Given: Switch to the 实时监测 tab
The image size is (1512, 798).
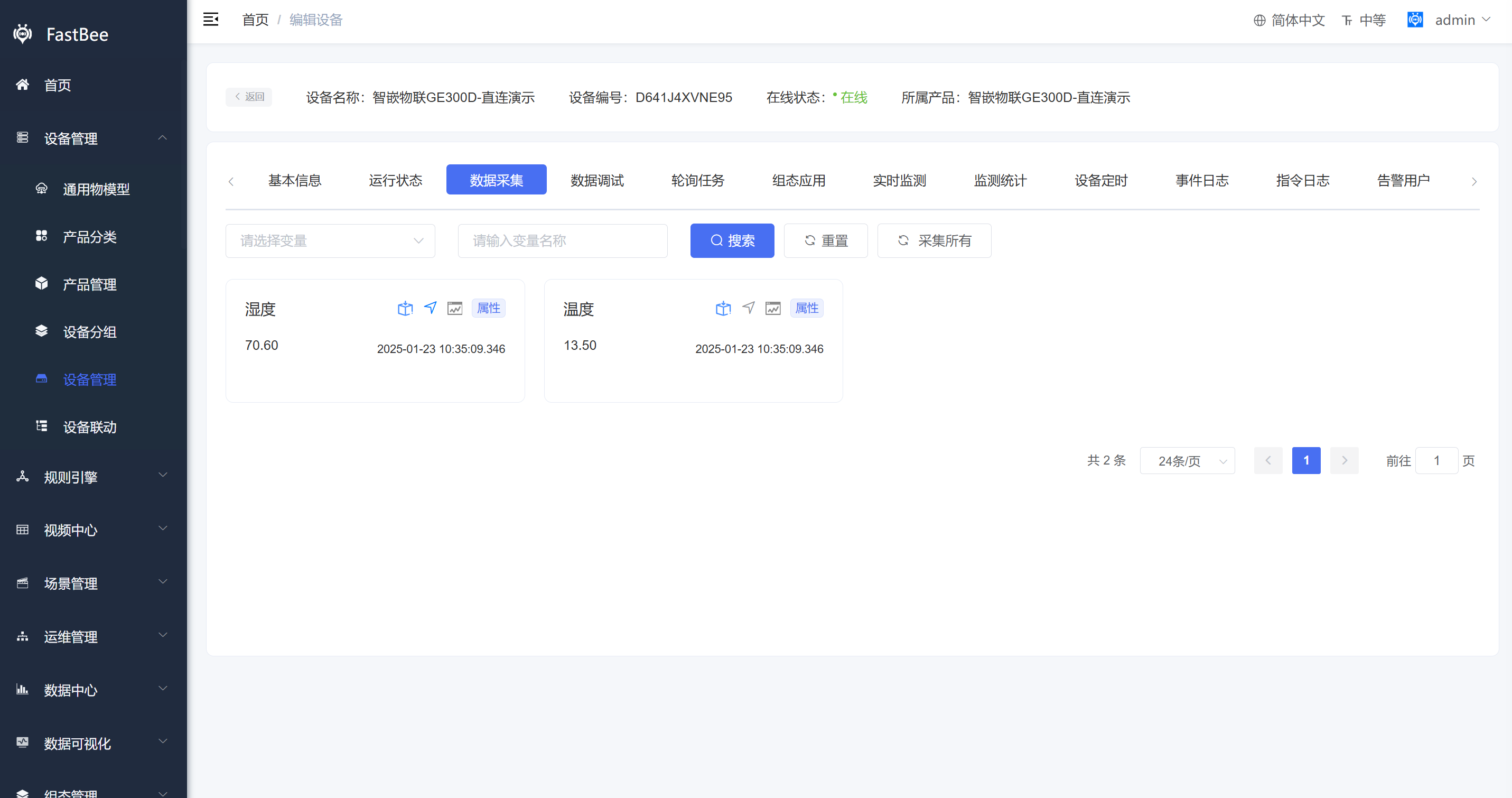Looking at the screenshot, I should (x=899, y=180).
